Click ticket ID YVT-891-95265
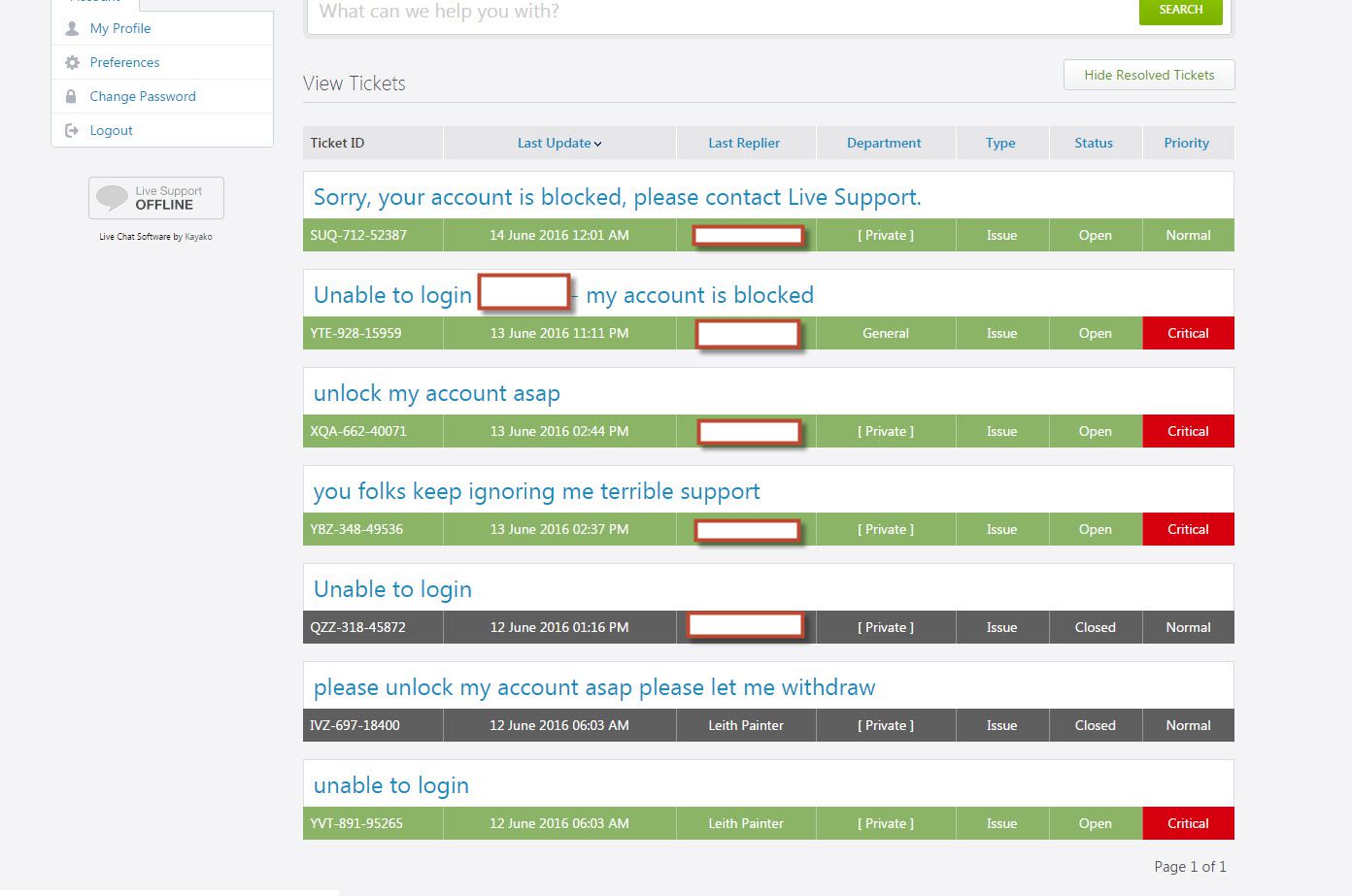Image resolution: width=1352 pixels, height=896 pixels. [356, 823]
